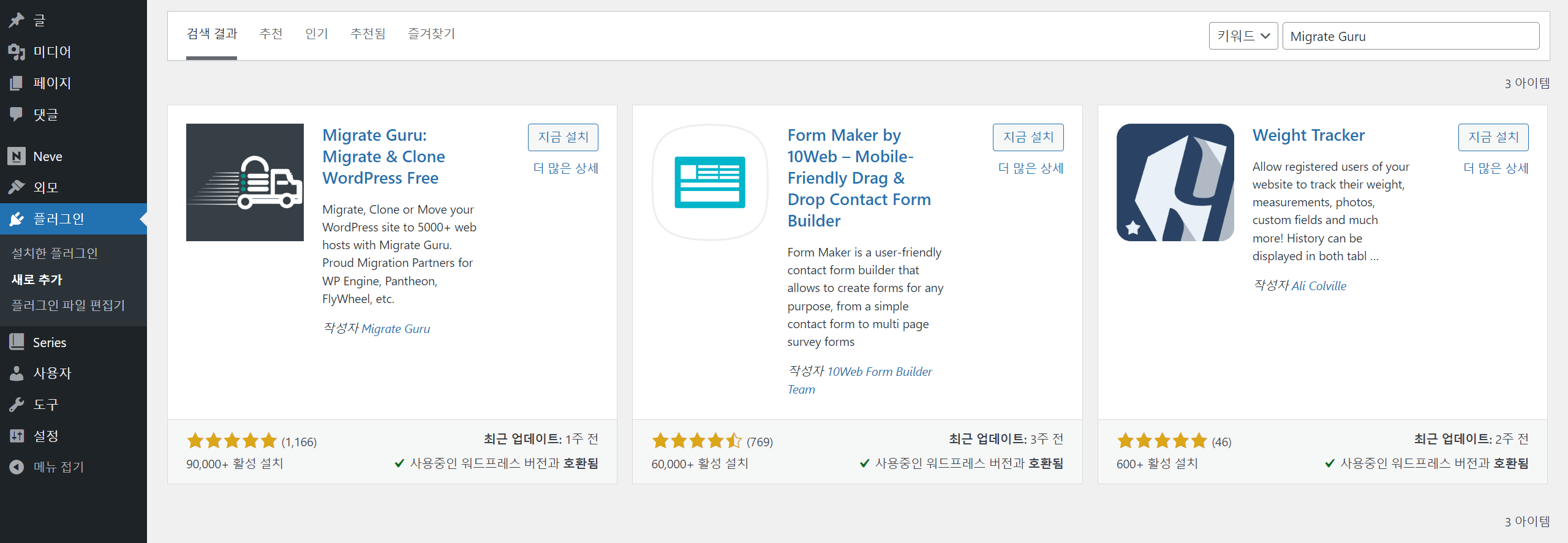The image size is (1568, 543).
Task: Click the 메뉴 접기 collapse arrow icon
Action: [x=17, y=466]
